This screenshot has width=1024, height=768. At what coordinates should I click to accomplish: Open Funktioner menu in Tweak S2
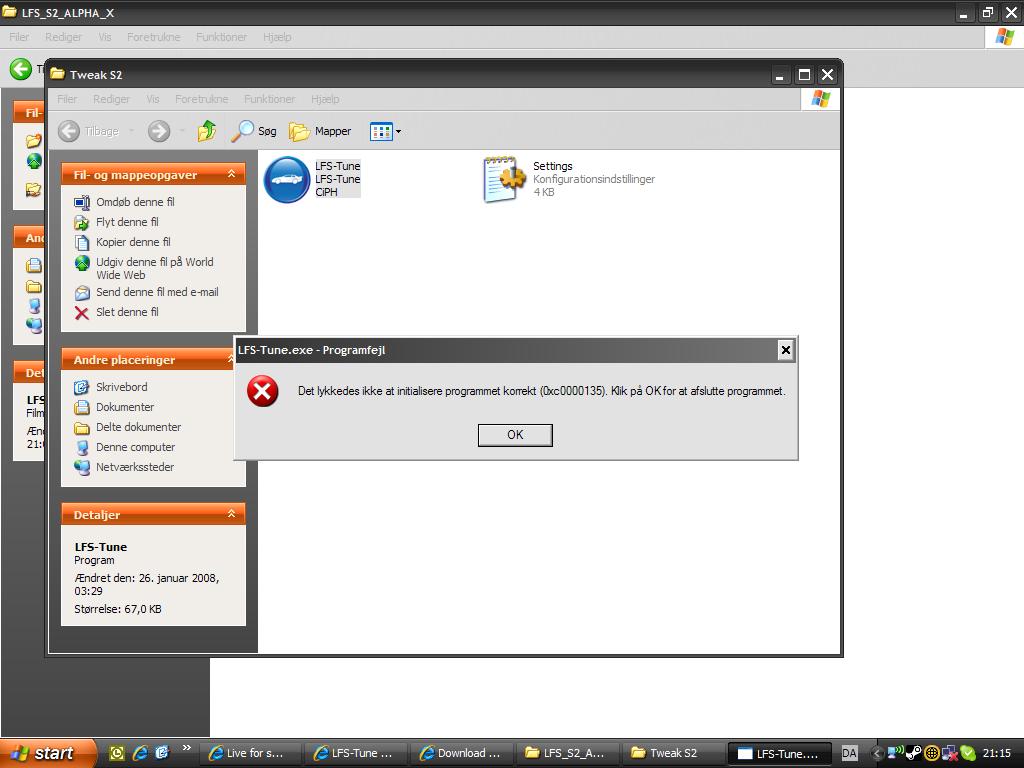269,99
